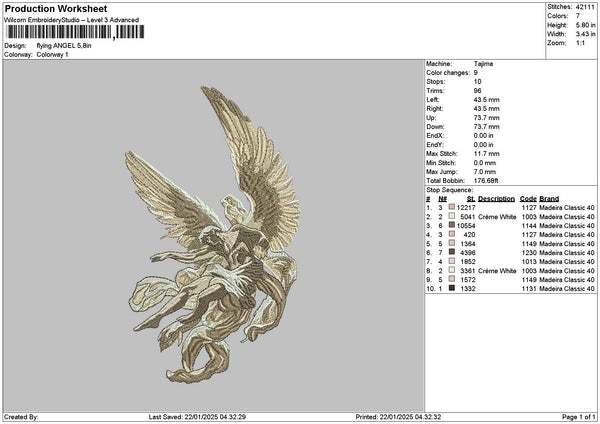Click the brown swatch with 10554 stitches
The height and width of the screenshot is (424, 600).
click(452, 225)
